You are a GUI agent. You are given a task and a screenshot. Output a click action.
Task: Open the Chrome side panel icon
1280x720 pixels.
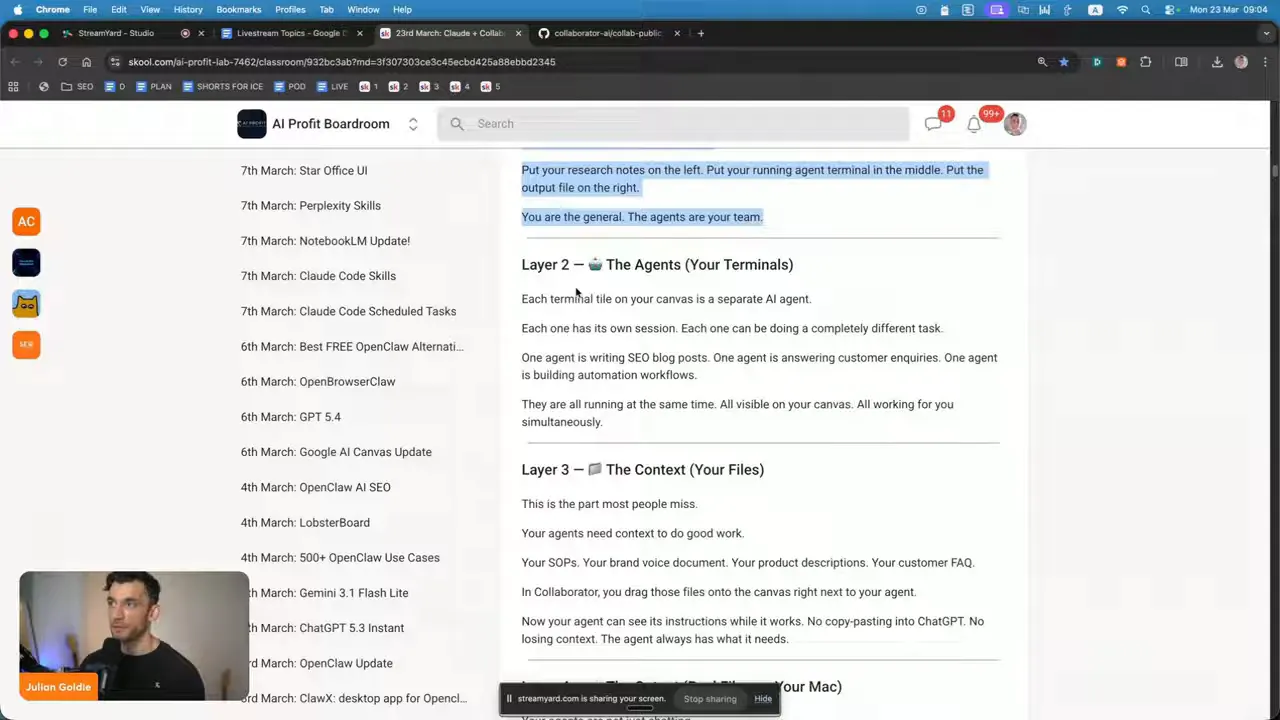click(1181, 62)
